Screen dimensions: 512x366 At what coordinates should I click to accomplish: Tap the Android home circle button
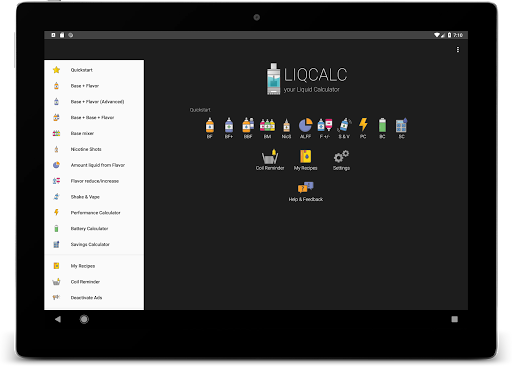pos(84,319)
